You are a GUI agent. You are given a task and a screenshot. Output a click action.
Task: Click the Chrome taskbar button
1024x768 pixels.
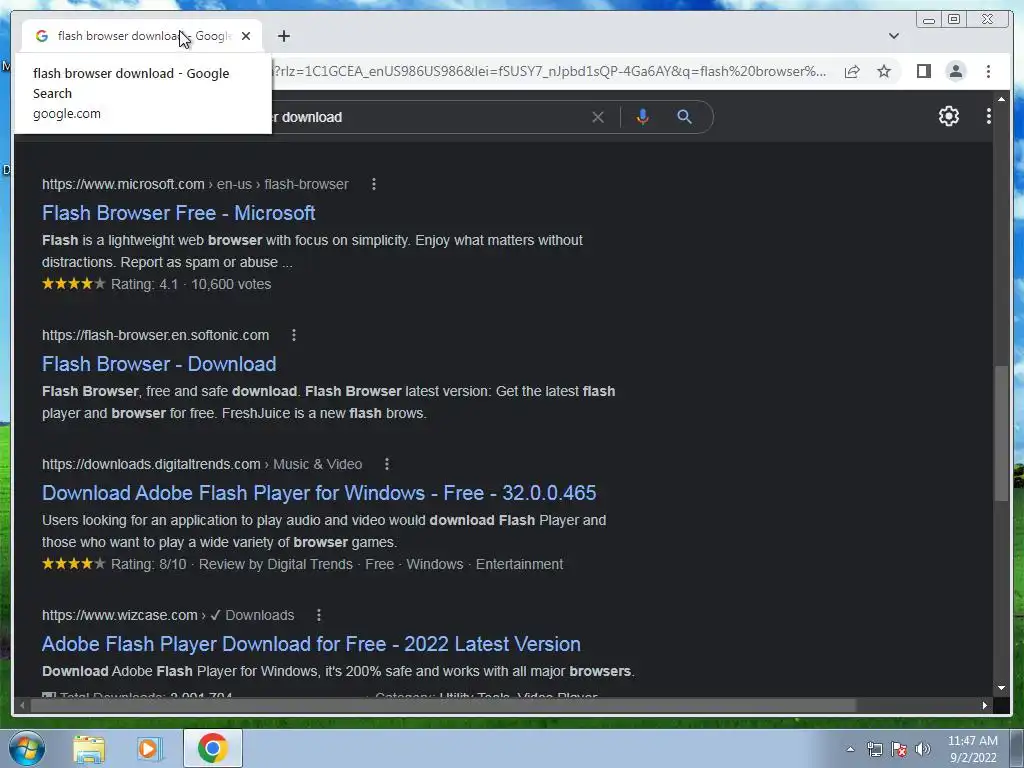tap(212, 748)
